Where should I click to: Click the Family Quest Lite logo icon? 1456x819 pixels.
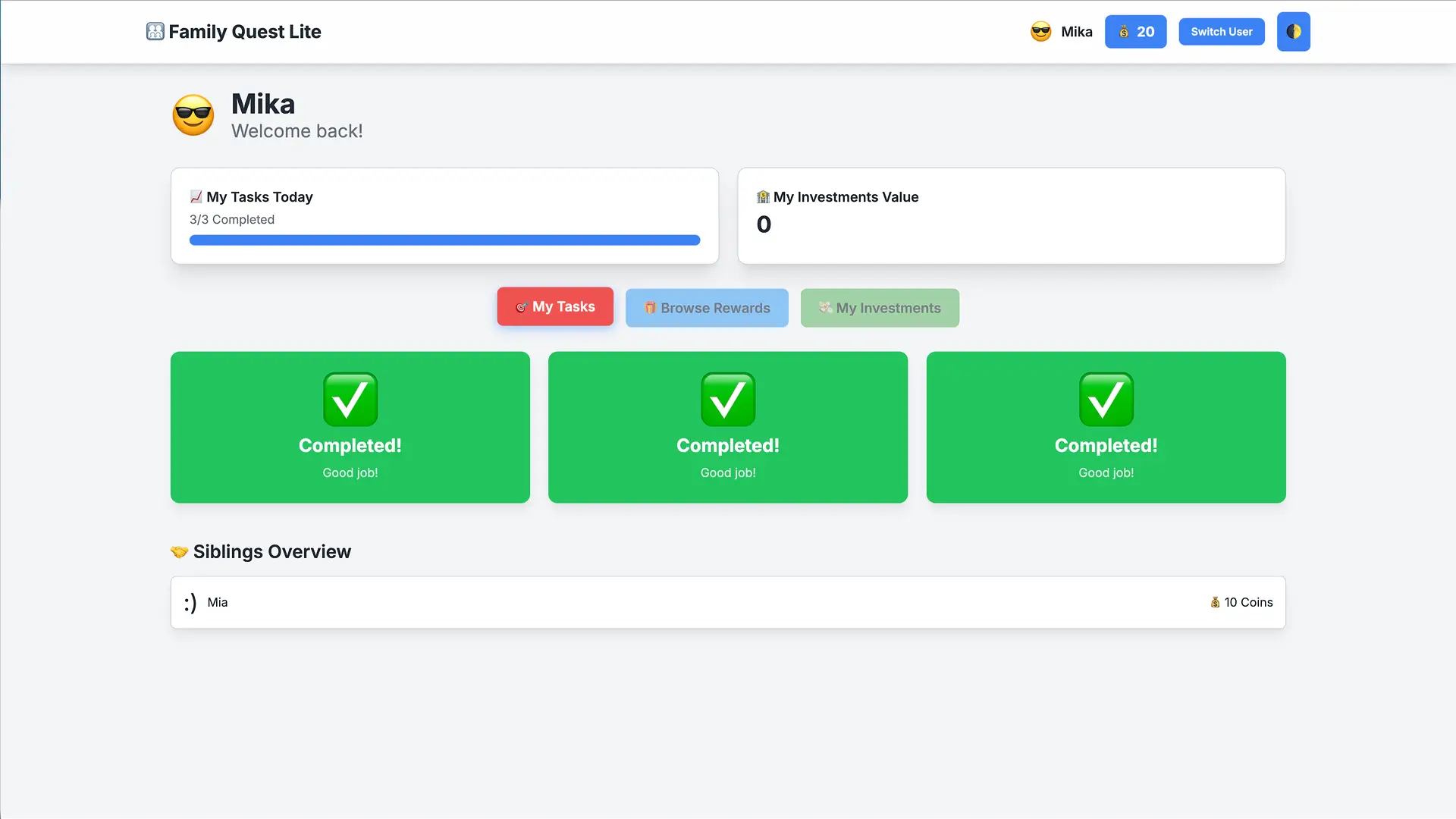pyautogui.click(x=155, y=32)
